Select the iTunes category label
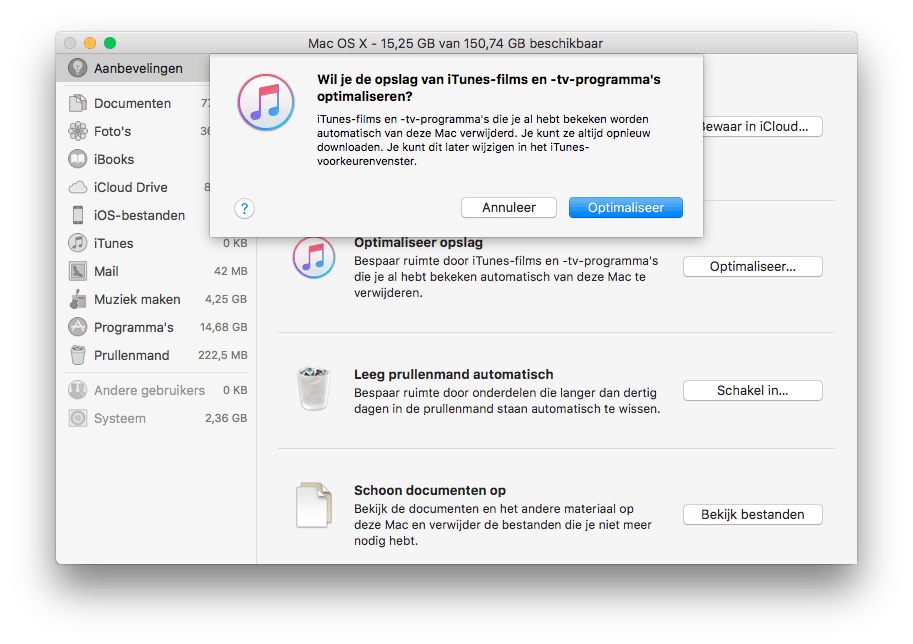This screenshot has width=913, height=644. (114, 243)
